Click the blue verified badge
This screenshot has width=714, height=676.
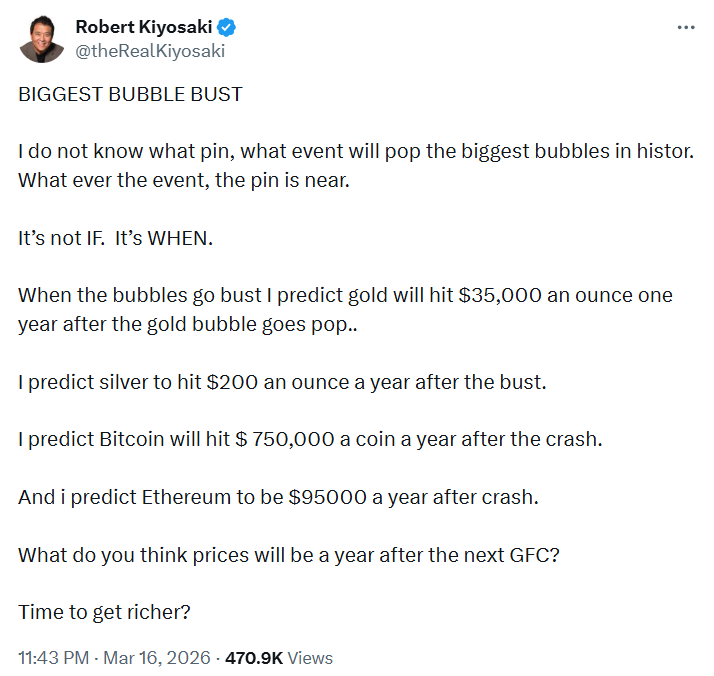[228, 26]
